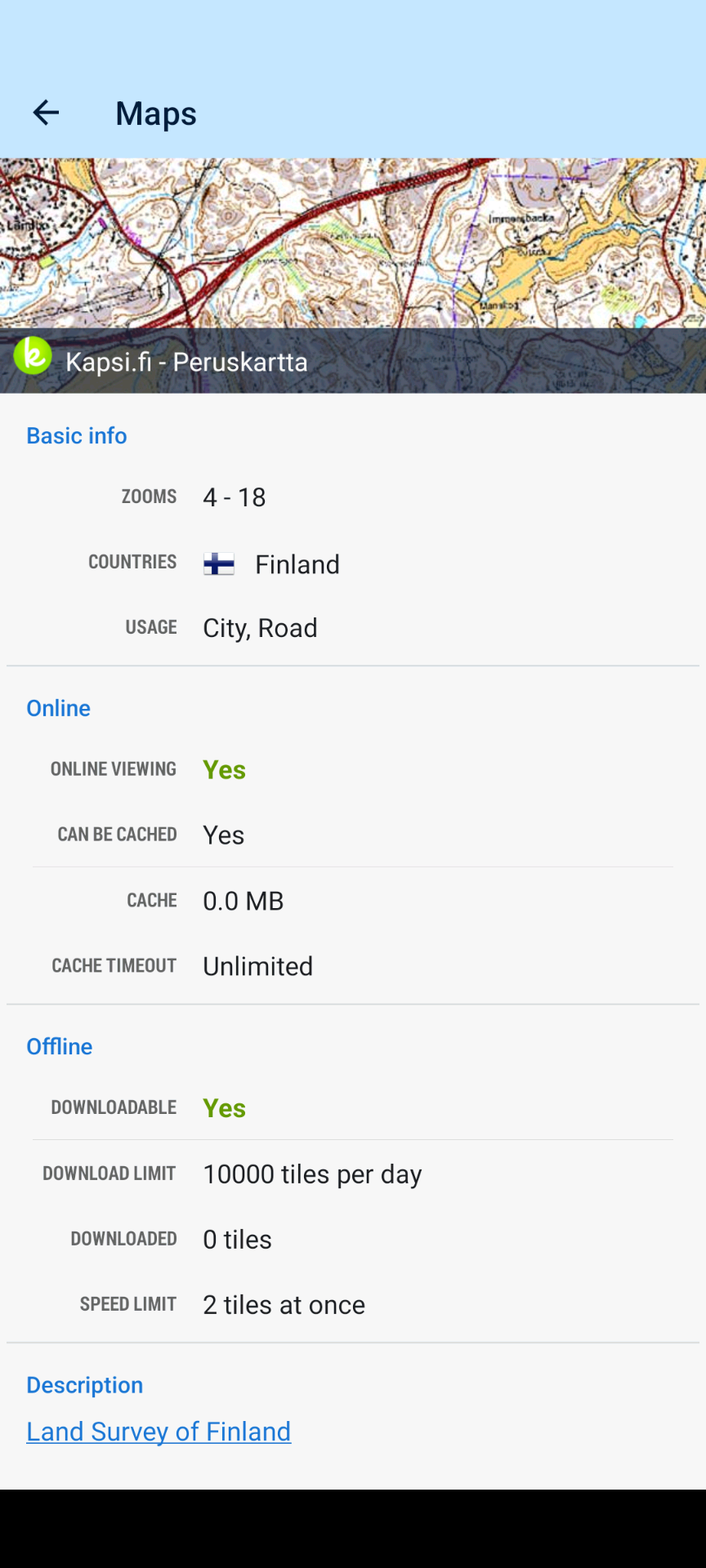The image size is (706, 1568).
Task: Tap the 2 tiles at once value
Action: (x=284, y=1305)
